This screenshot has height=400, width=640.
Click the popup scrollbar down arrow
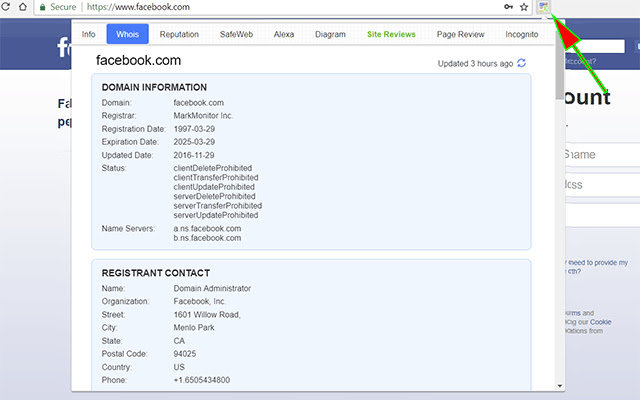(558, 384)
